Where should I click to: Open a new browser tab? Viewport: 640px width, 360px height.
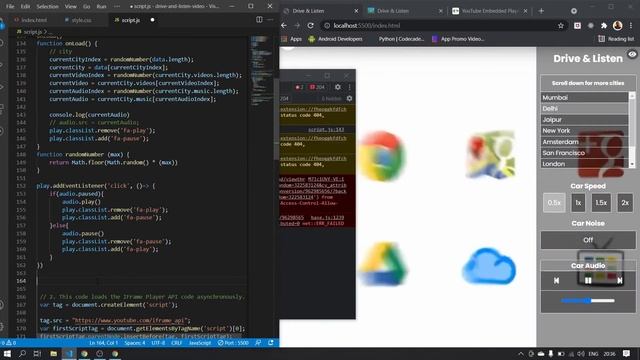pos(541,11)
